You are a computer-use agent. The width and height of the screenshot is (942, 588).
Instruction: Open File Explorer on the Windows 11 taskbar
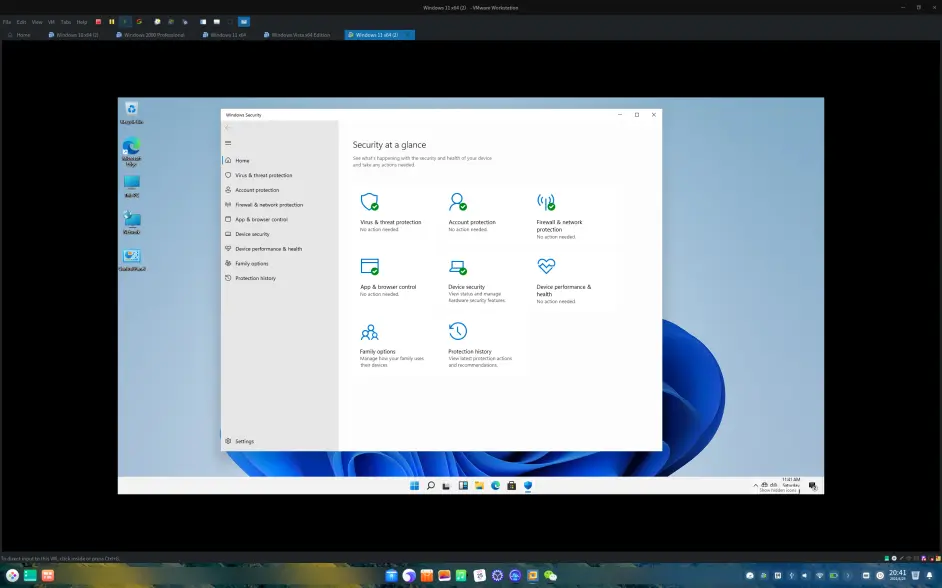click(x=479, y=485)
